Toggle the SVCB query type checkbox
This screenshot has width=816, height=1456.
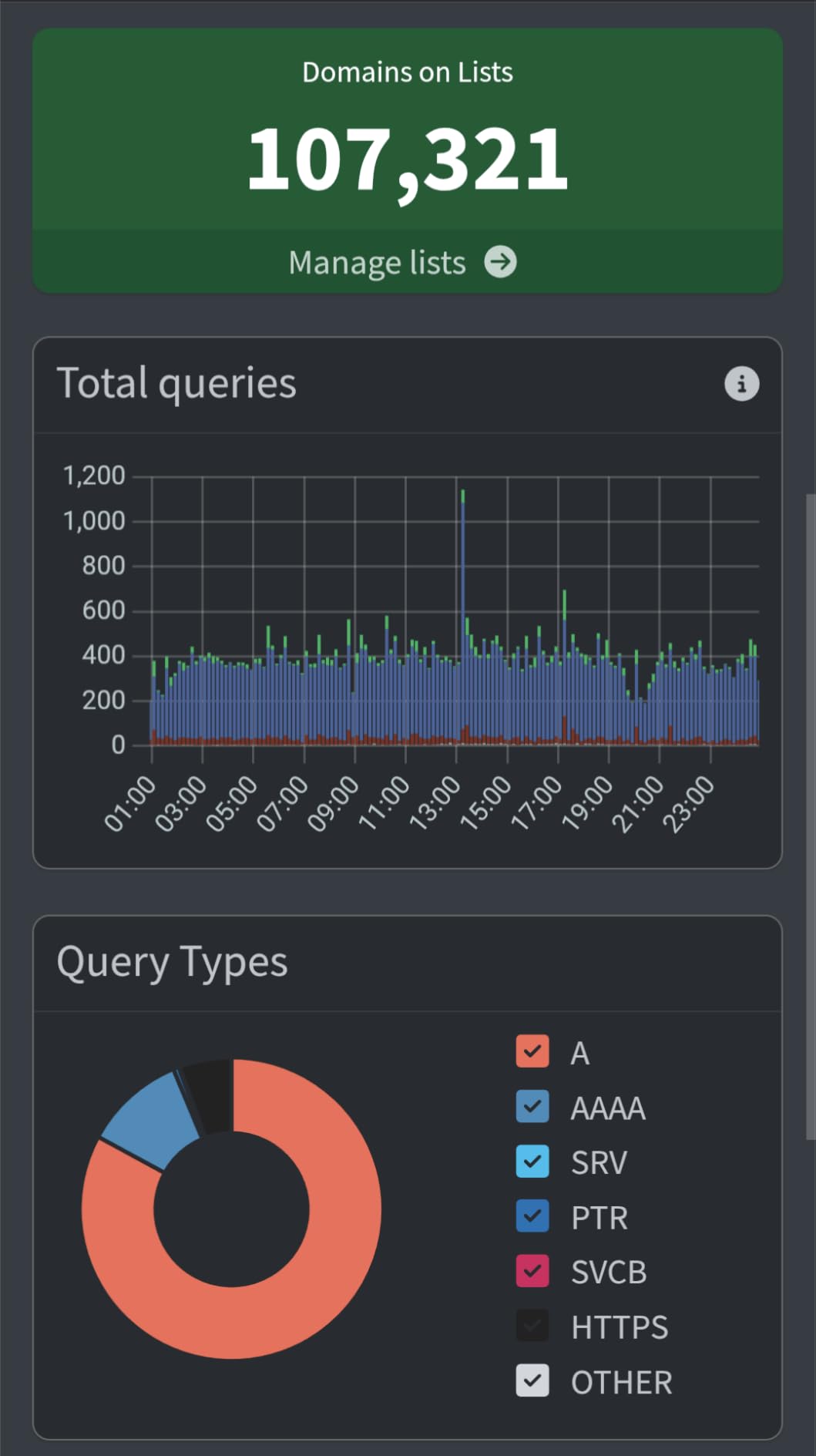(532, 1271)
